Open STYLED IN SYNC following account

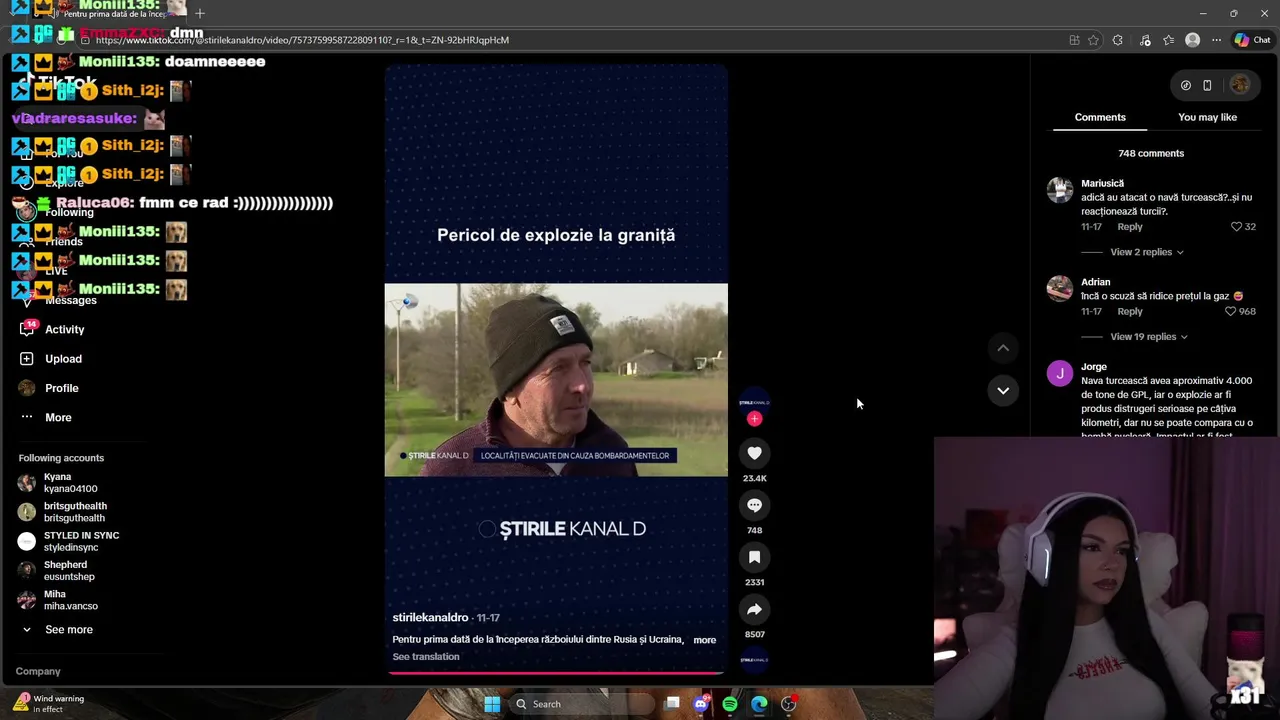[80, 541]
